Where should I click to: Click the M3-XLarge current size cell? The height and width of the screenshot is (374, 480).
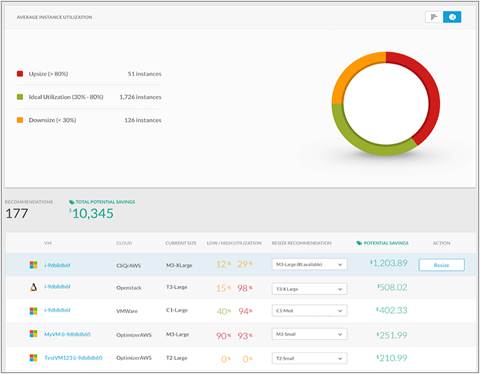tap(179, 265)
